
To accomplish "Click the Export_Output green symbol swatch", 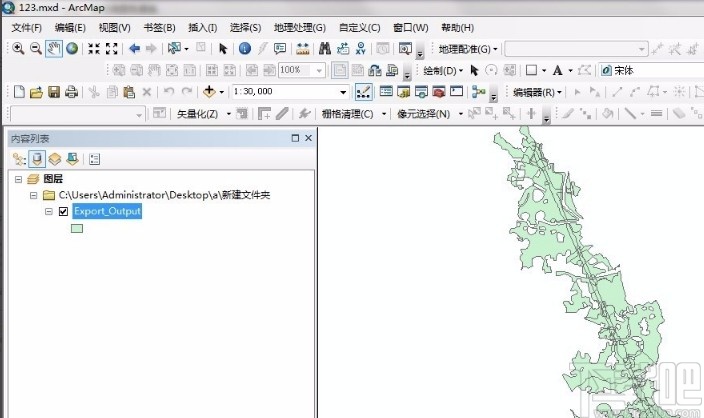I will [x=77, y=229].
